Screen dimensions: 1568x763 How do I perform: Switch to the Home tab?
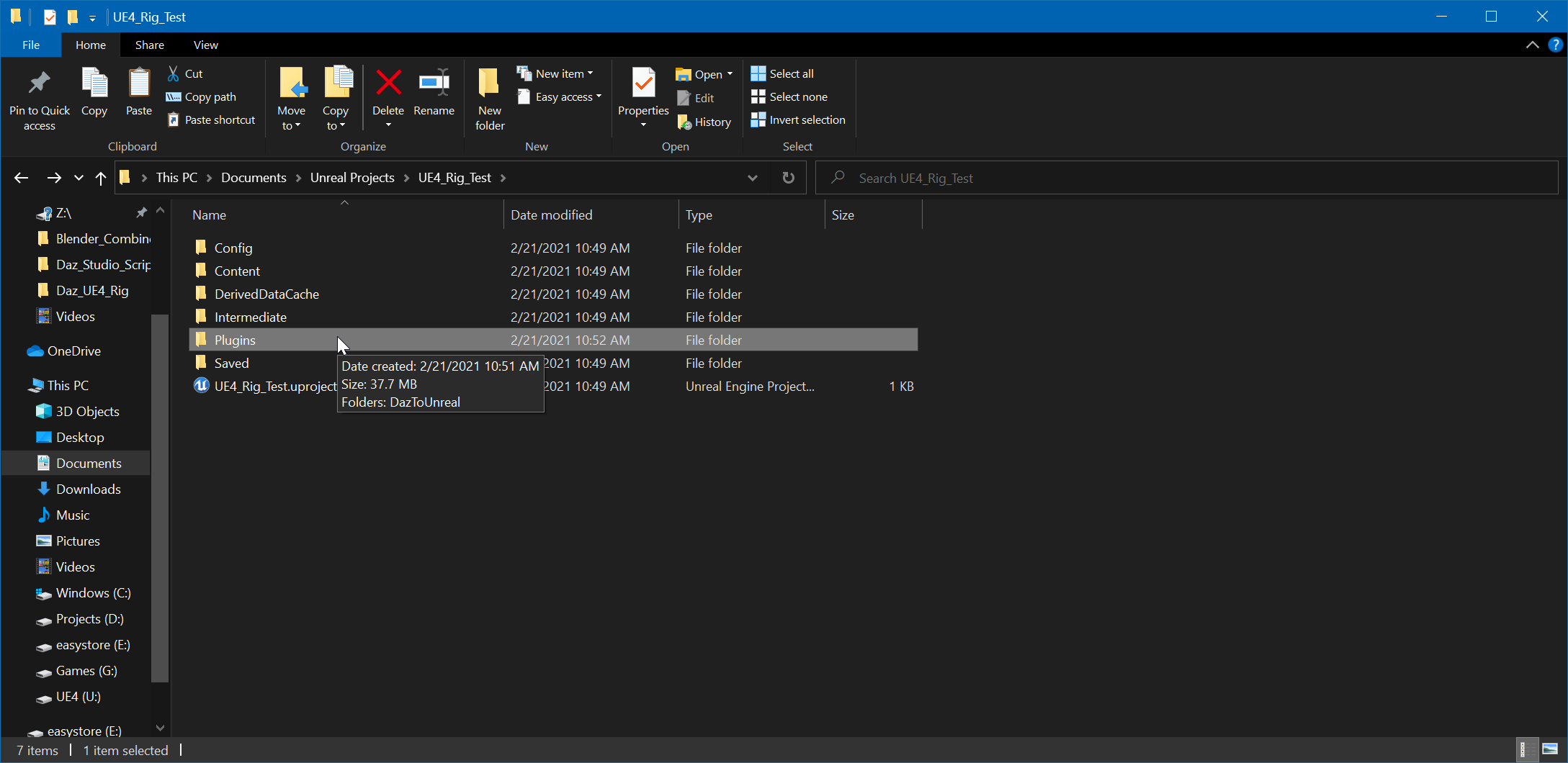tap(91, 45)
